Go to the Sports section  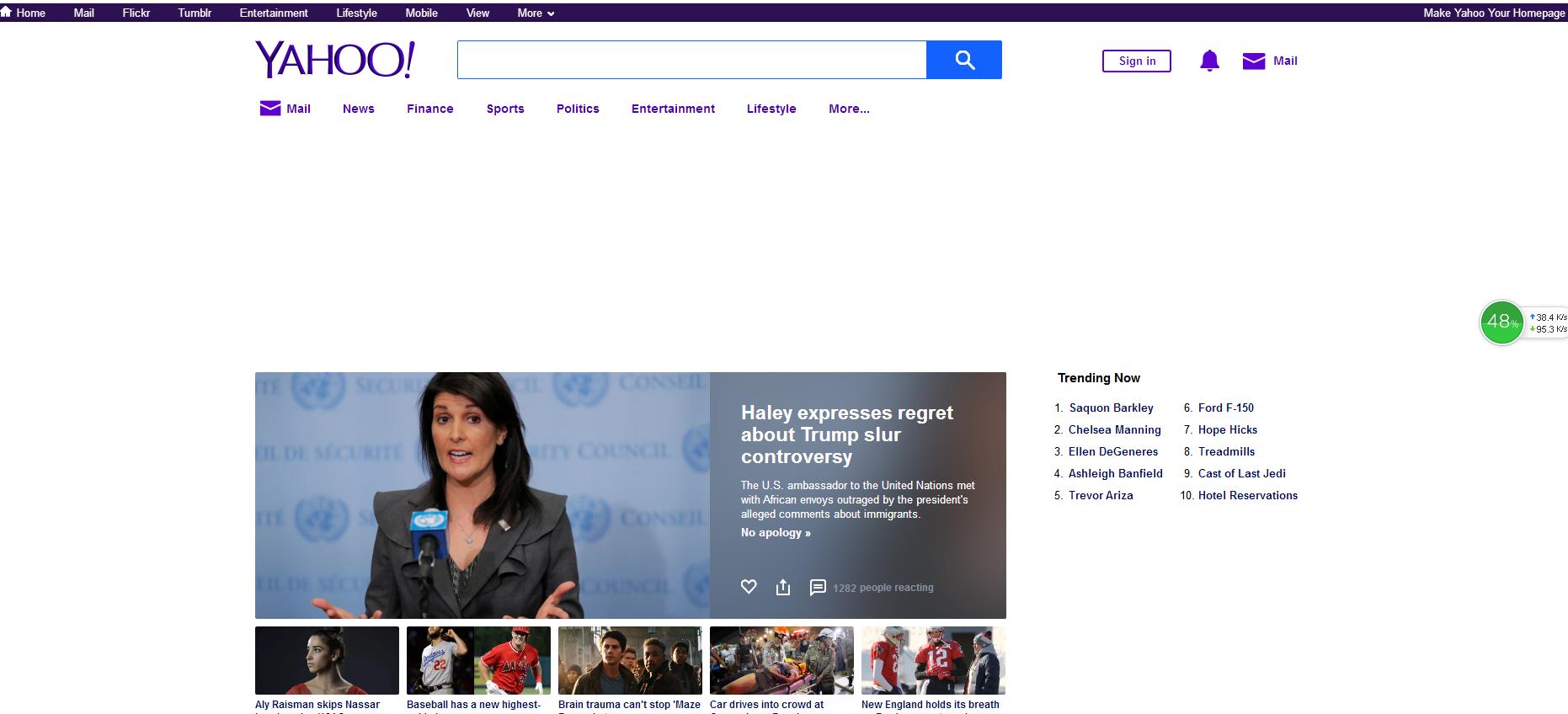[x=505, y=109]
